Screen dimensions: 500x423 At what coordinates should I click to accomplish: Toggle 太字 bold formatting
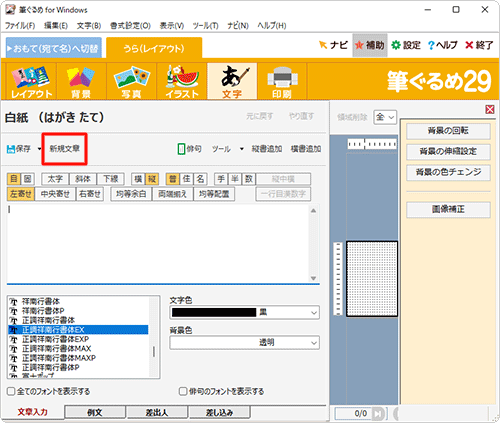coord(55,179)
